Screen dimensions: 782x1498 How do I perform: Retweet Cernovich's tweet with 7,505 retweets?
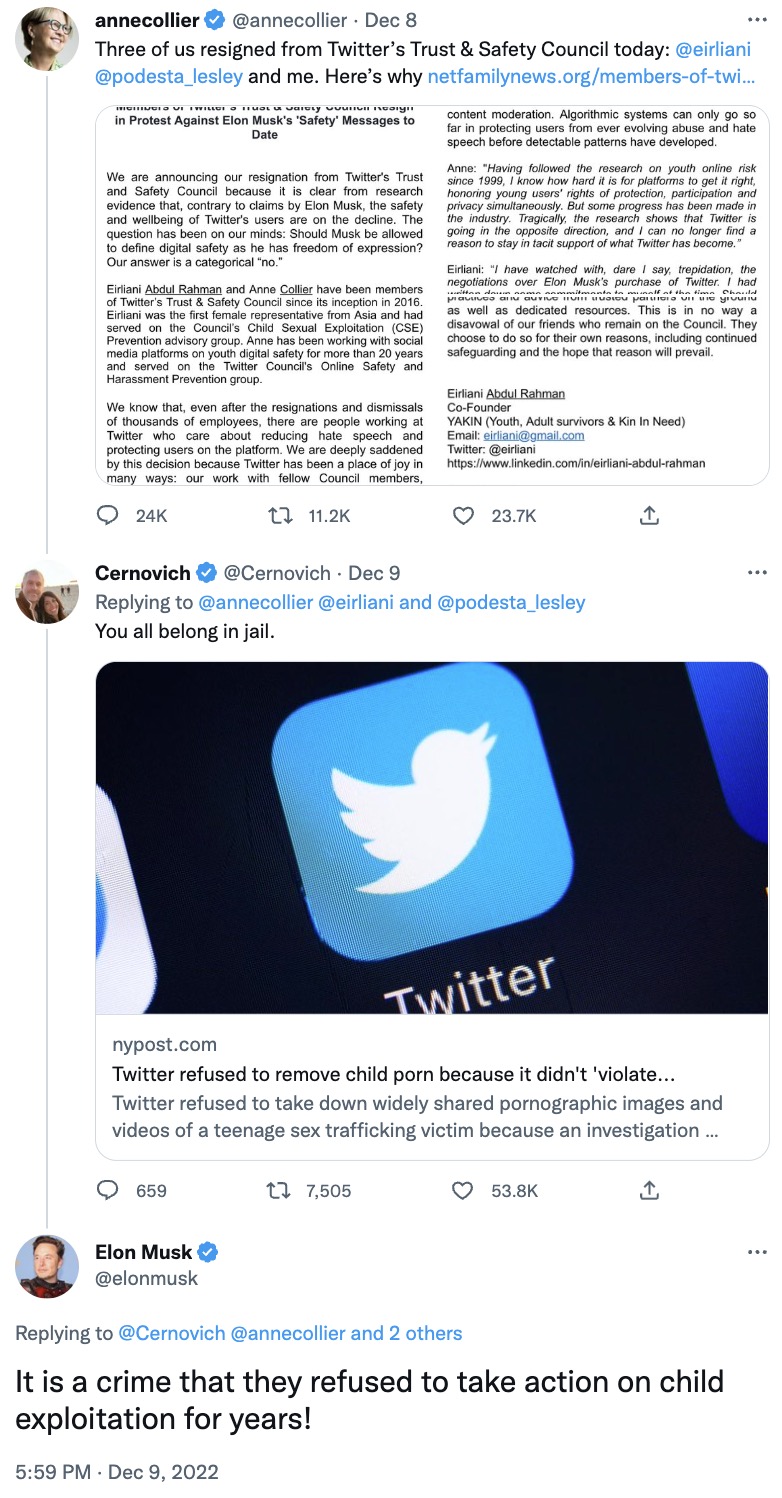282,1190
